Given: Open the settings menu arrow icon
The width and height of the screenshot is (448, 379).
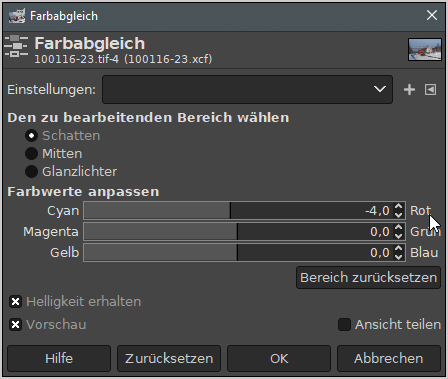Looking at the screenshot, I should pos(430,90).
